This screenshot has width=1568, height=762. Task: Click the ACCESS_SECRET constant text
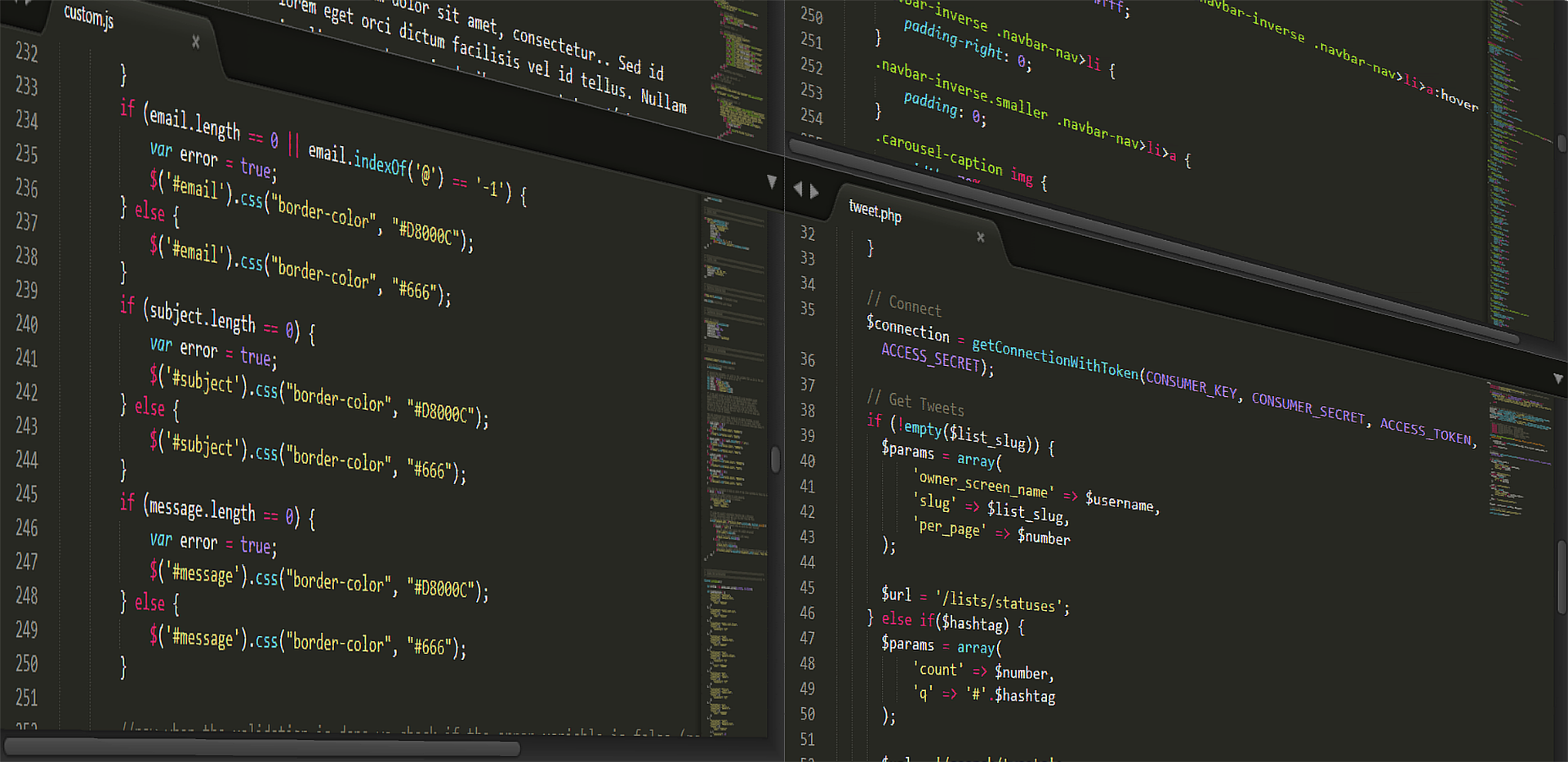point(929,356)
